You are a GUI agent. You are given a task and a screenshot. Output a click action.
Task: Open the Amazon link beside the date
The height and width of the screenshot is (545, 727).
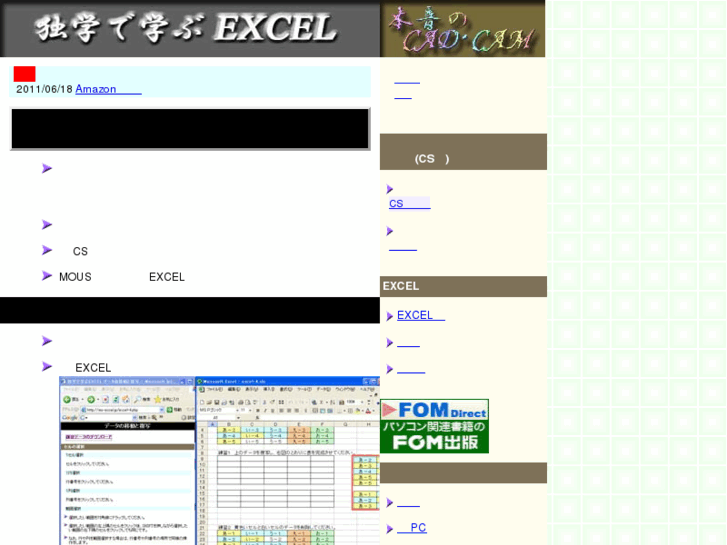[108, 89]
